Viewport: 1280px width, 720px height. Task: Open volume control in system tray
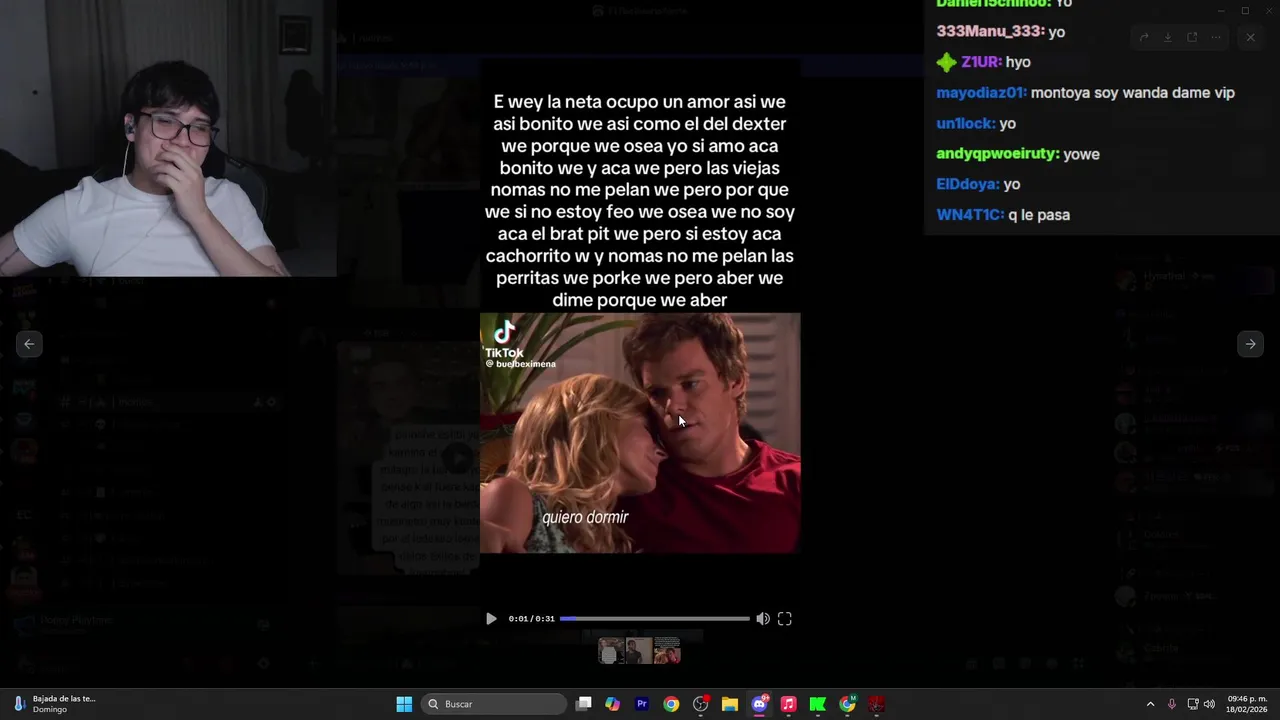(x=1209, y=704)
